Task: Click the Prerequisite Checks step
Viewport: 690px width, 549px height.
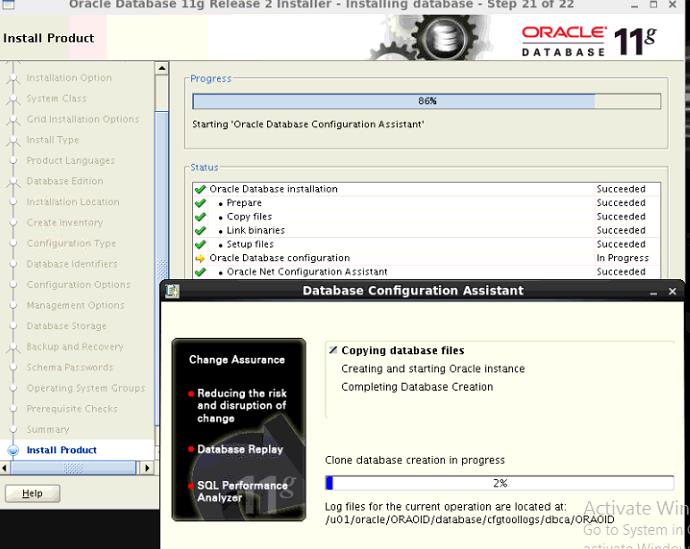Action: pos(72,409)
